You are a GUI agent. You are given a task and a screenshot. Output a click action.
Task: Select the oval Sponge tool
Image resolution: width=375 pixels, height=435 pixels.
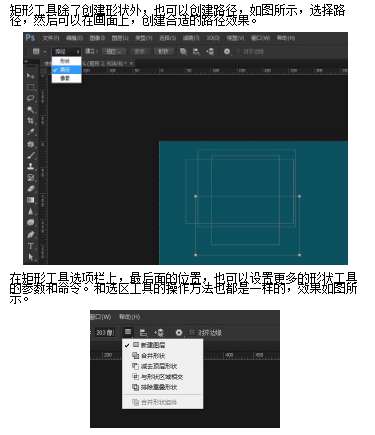tap(31, 222)
